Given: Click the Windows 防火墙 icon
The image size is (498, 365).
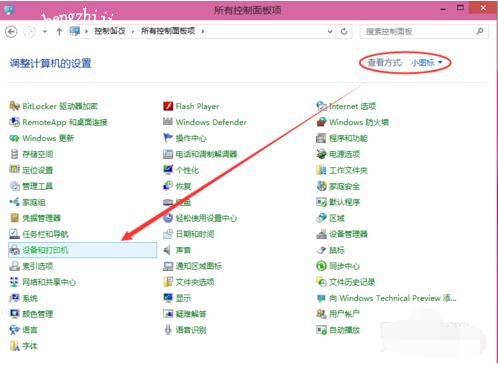Looking at the screenshot, I should coord(321,122).
